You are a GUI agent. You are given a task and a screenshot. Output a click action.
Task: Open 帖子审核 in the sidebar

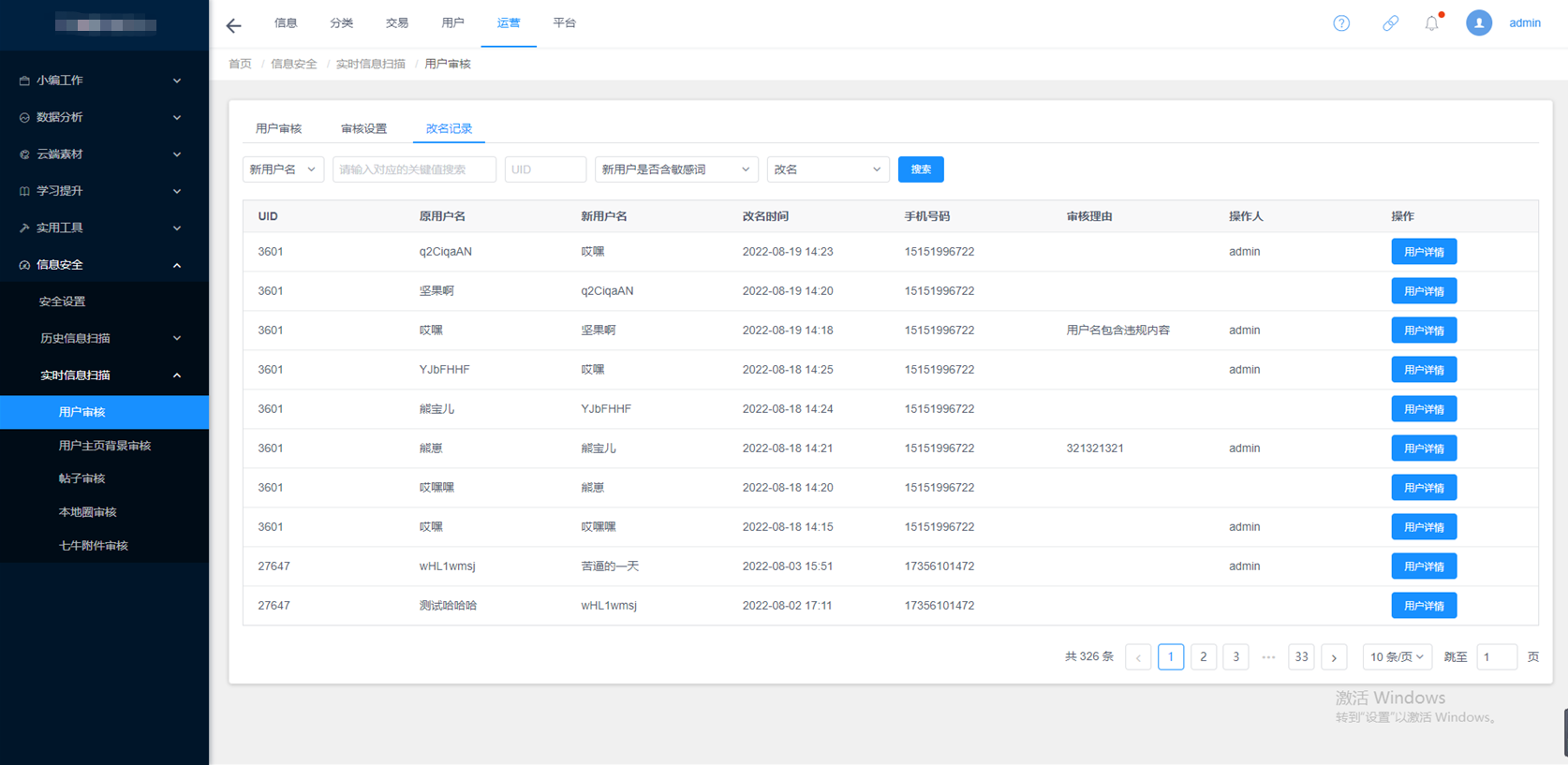[81, 478]
